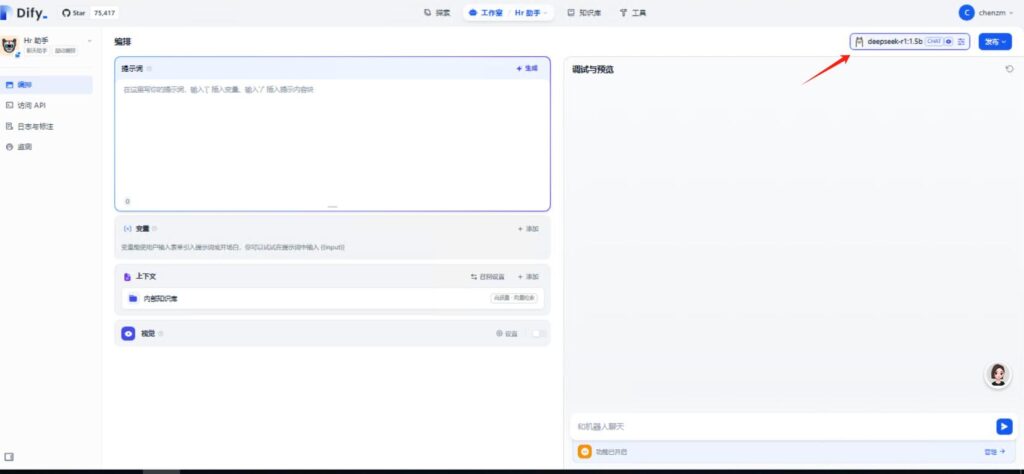1024x474 pixels.
Task: Expand the 发布 publish dropdown
Action: (995, 42)
